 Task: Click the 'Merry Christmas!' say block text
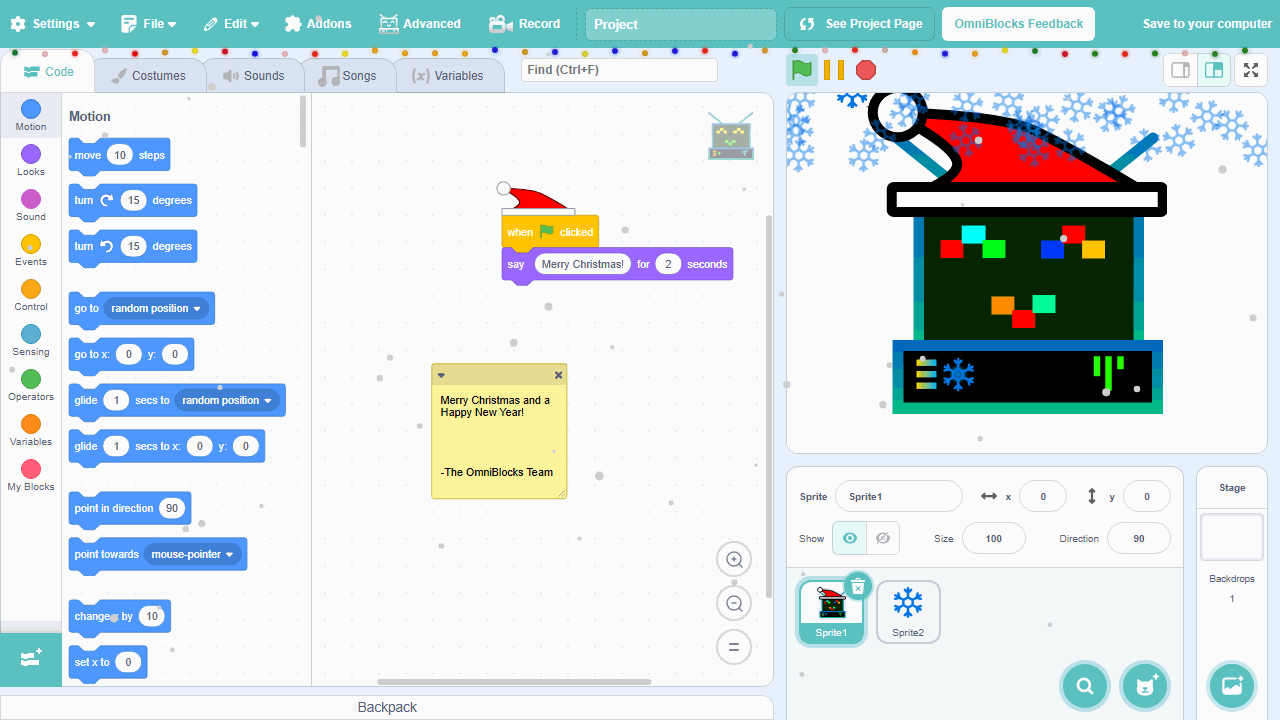tap(583, 264)
